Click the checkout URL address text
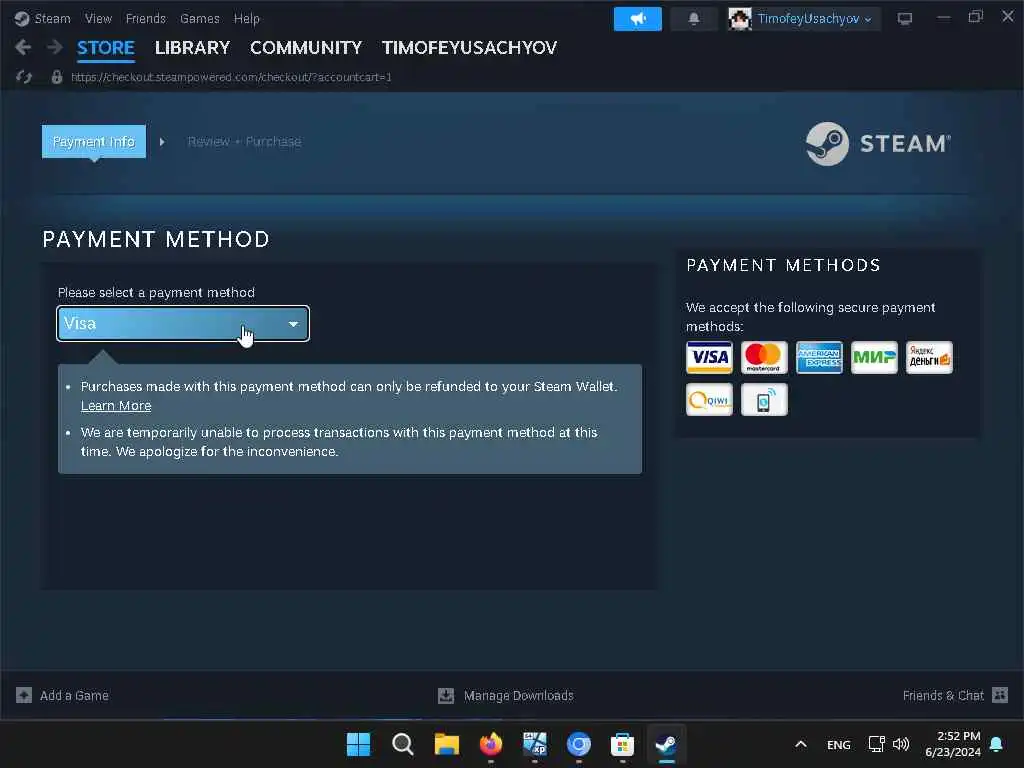This screenshot has height=768, width=1024. [x=231, y=77]
